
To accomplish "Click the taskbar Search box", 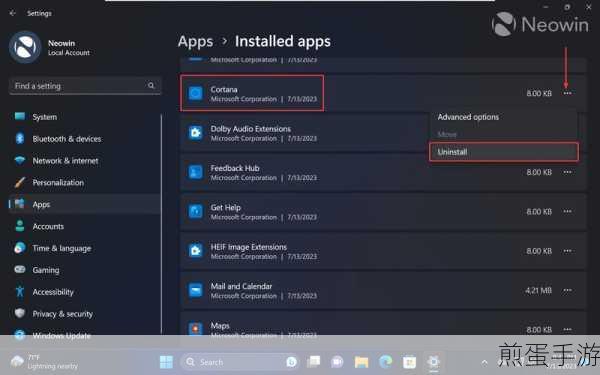I will (x=241, y=362).
